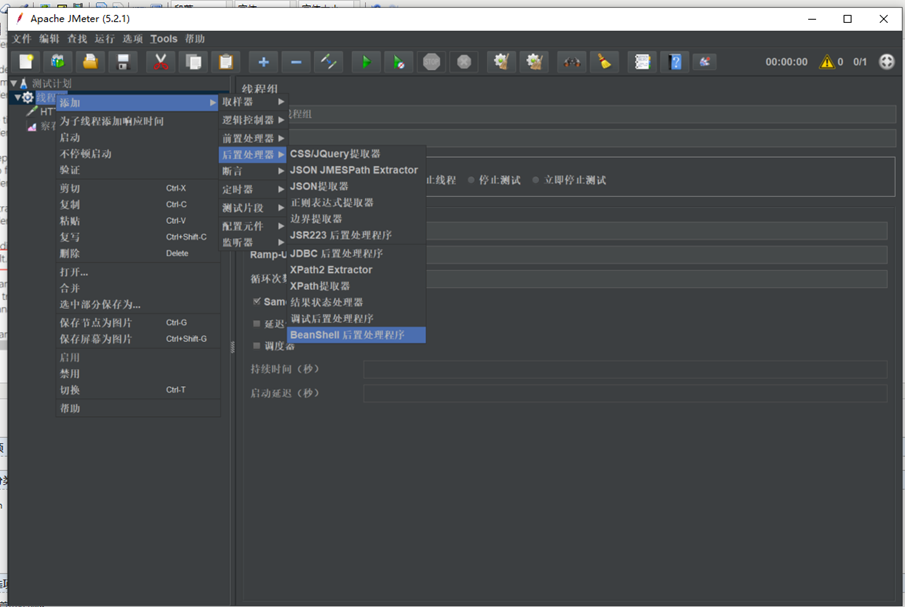Select the 停止测试 radio button
The height and width of the screenshot is (607, 905).
coord(472,180)
